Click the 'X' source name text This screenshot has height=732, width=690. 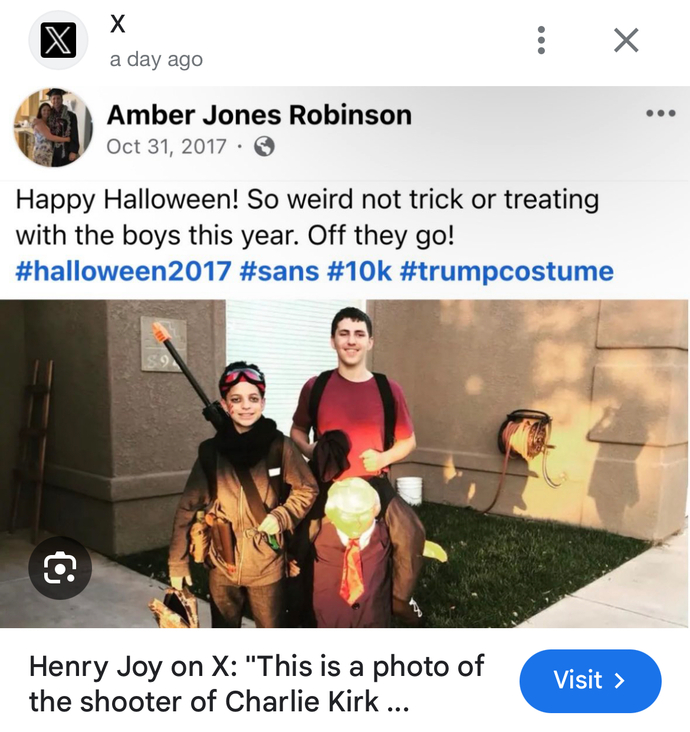(118, 23)
